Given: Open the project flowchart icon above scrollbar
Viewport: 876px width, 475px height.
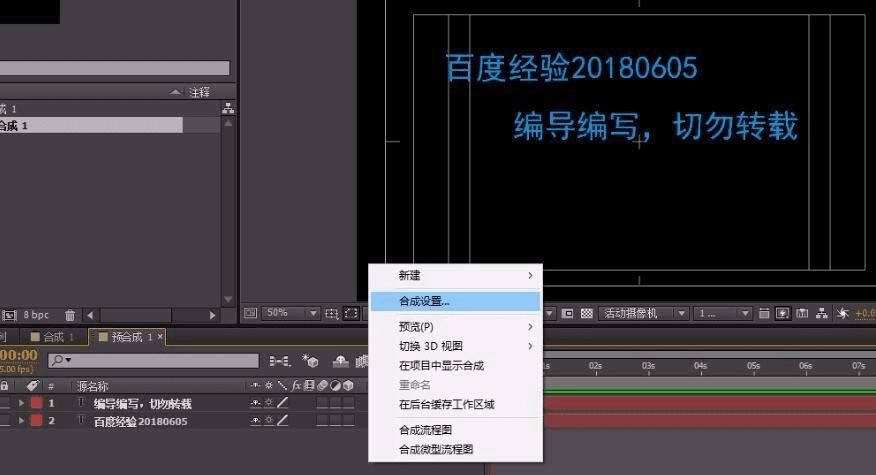Looking at the screenshot, I should coord(228,108).
